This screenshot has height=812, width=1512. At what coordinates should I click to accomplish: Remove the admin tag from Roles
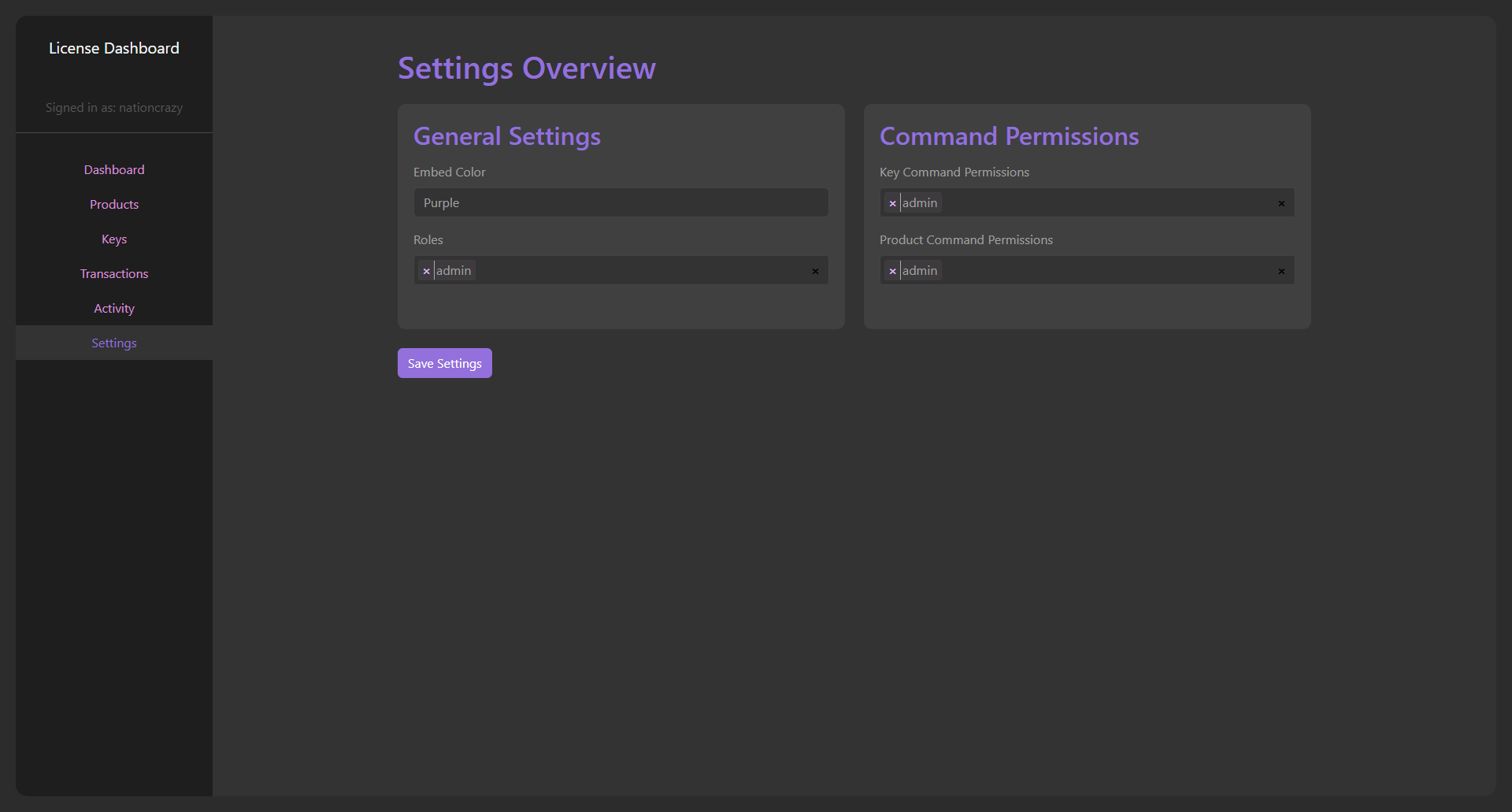426,271
